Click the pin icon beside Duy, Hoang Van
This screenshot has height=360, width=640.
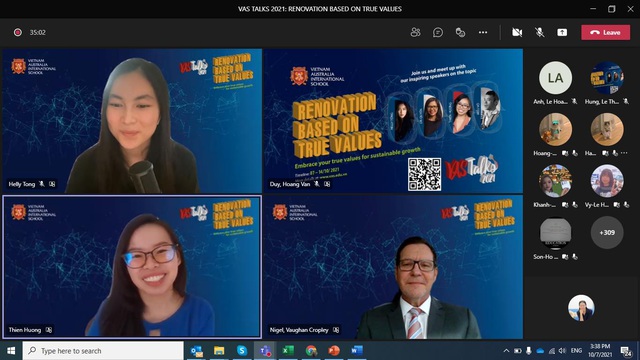(x=327, y=184)
